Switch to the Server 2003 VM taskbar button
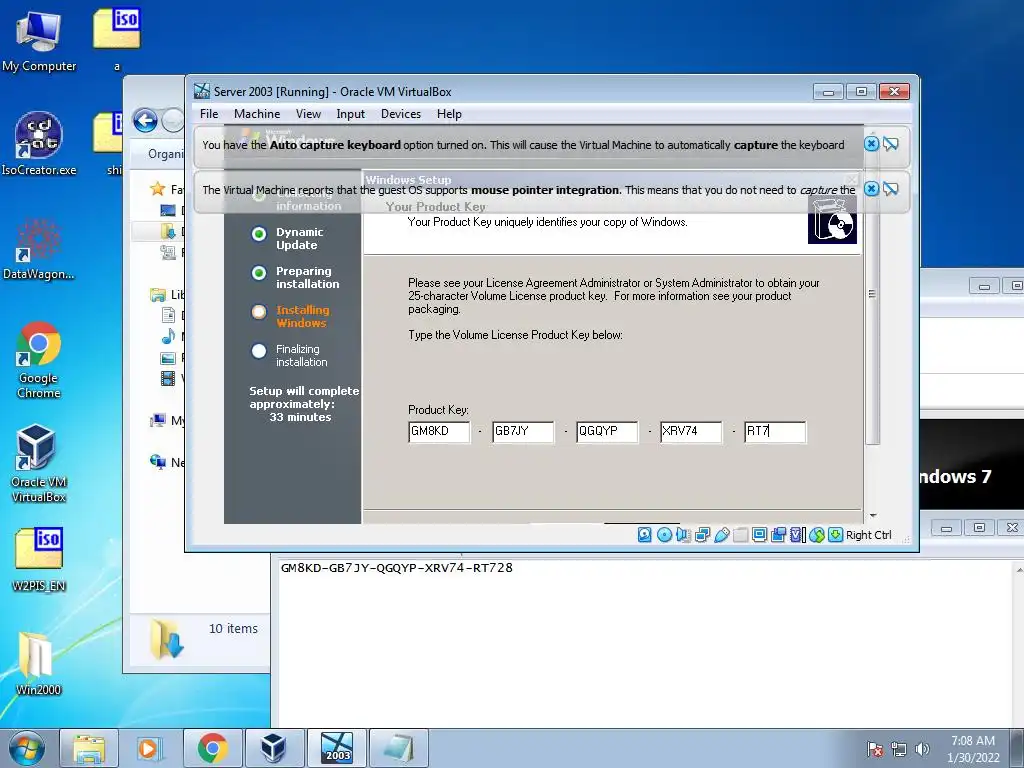 (337, 748)
